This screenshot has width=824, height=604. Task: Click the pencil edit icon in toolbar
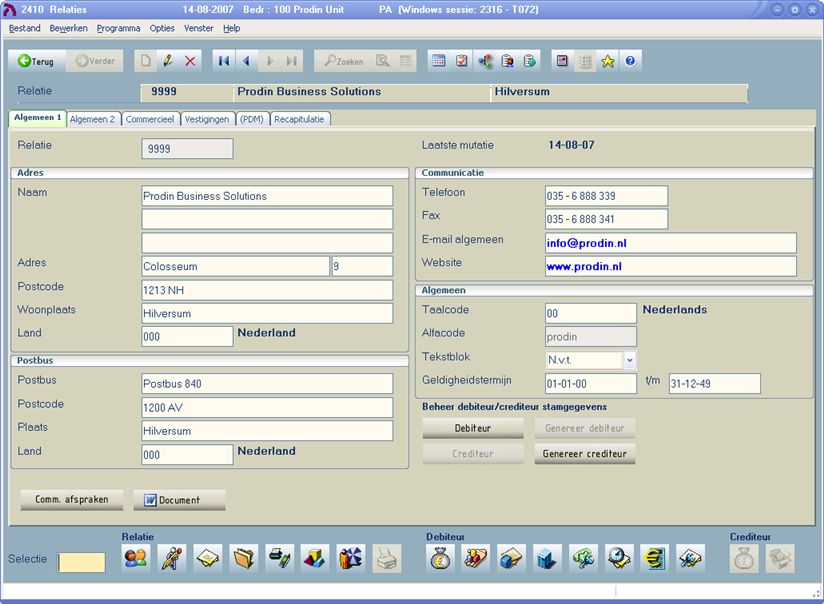[x=168, y=61]
